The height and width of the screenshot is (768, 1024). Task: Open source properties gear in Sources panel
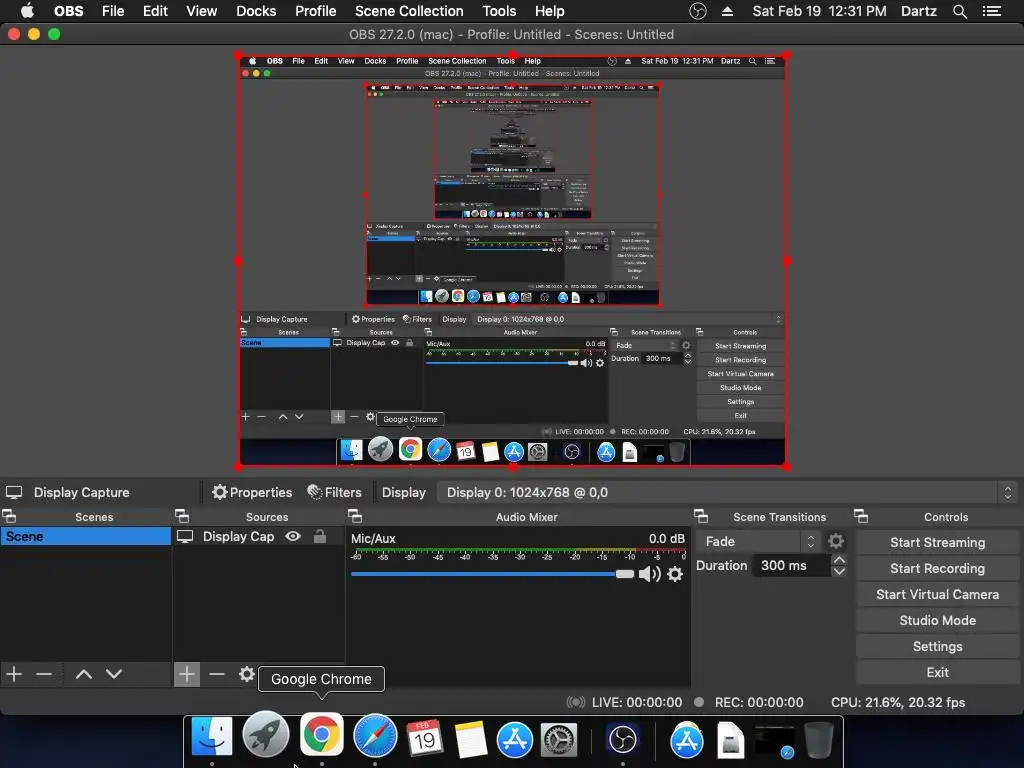click(x=247, y=674)
